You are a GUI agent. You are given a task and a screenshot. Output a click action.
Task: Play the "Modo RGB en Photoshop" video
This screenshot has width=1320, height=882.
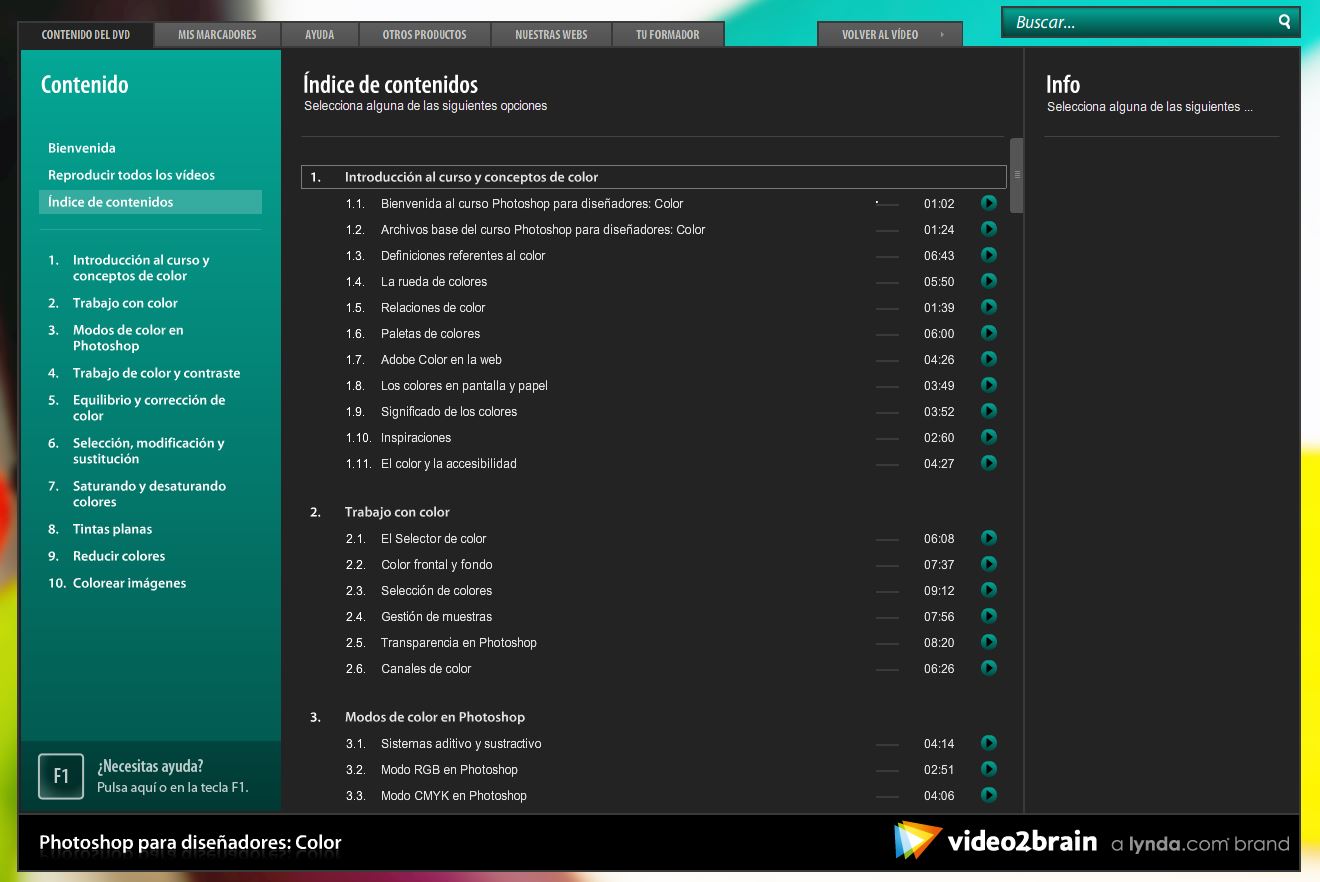[988, 769]
